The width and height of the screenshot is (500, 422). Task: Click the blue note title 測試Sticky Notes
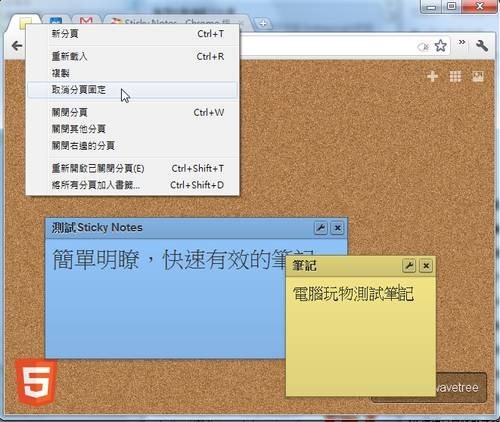coord(97,228)
